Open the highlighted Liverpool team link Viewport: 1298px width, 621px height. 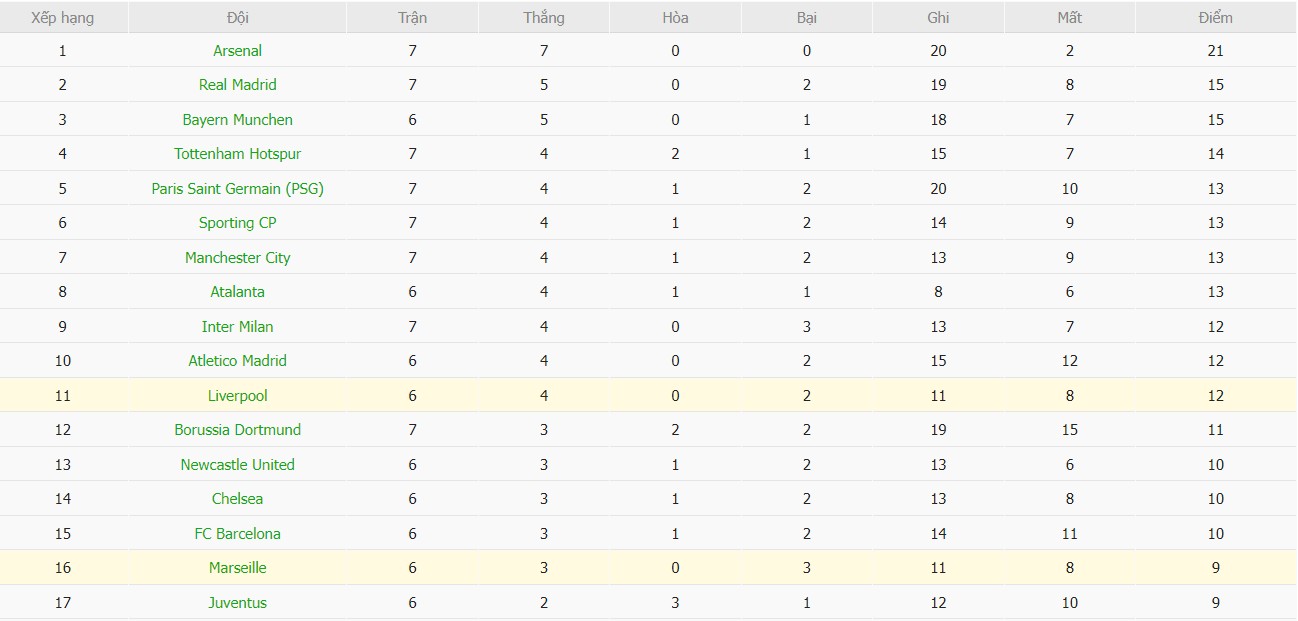[x=238, y=396]
